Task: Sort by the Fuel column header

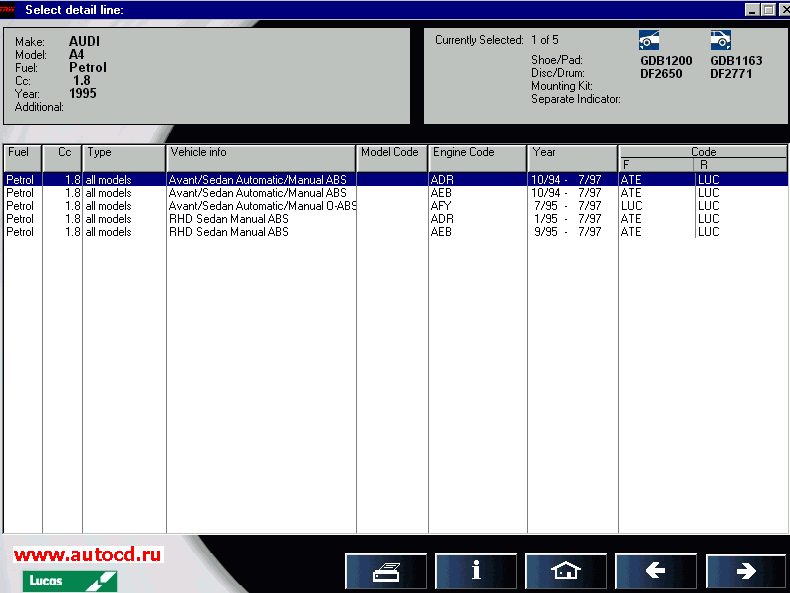Action: pos(22,158)
